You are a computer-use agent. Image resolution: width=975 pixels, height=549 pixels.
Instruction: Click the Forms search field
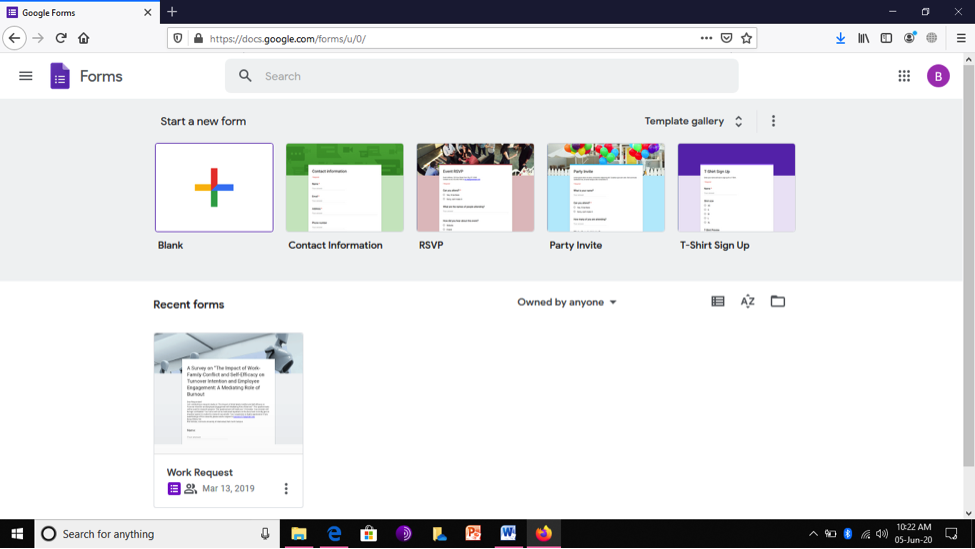(481, 76)
